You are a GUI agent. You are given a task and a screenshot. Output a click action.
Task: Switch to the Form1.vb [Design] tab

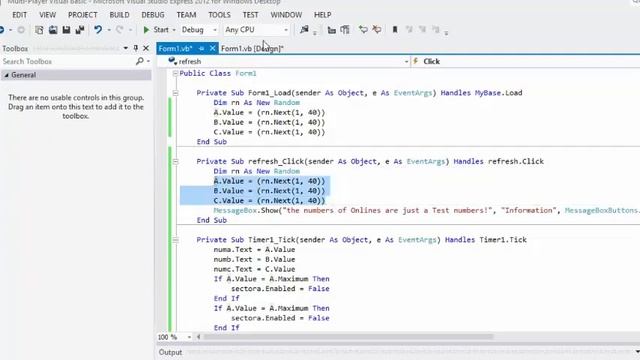252,49
